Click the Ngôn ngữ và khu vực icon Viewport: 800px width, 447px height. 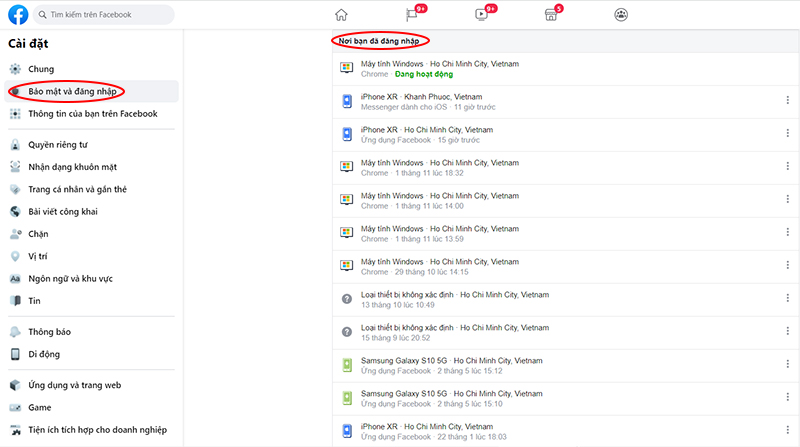15,279
